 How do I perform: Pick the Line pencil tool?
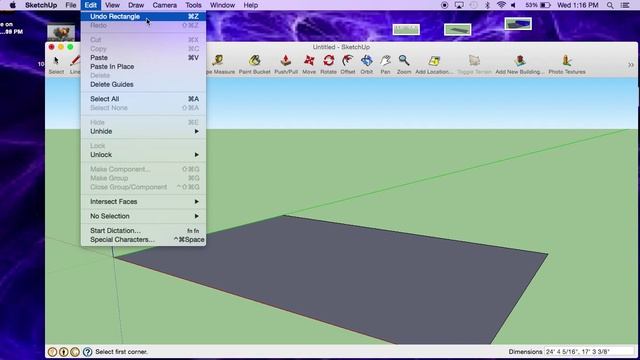point(75,64)
